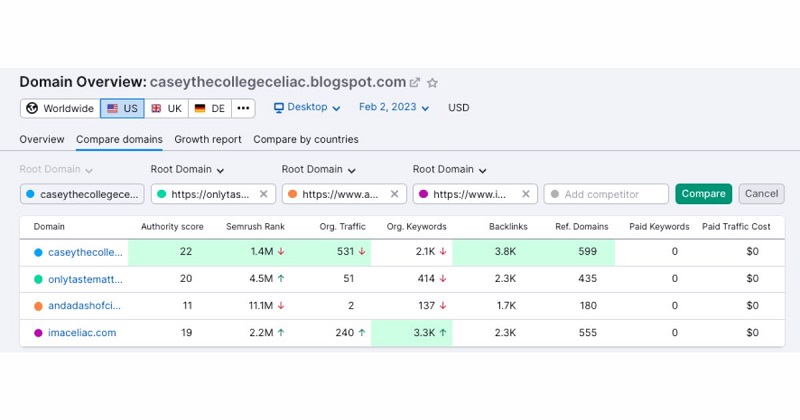Click the USD currency label

pyautogui.click(x=459, y=108)
